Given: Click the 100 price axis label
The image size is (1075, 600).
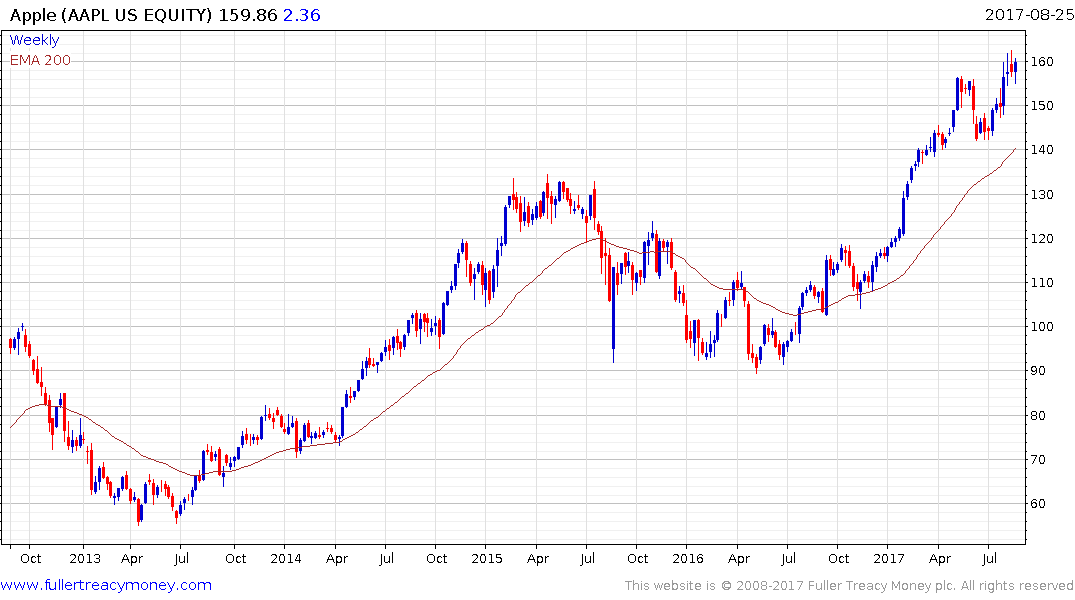Looking at the screenshot, I should pos(1042,326).
